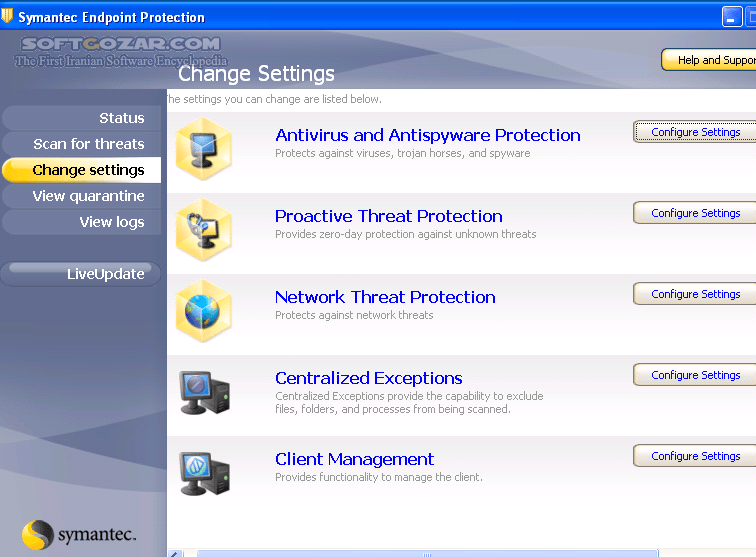Open View logs in sidebar

click(x=81, y=222)
